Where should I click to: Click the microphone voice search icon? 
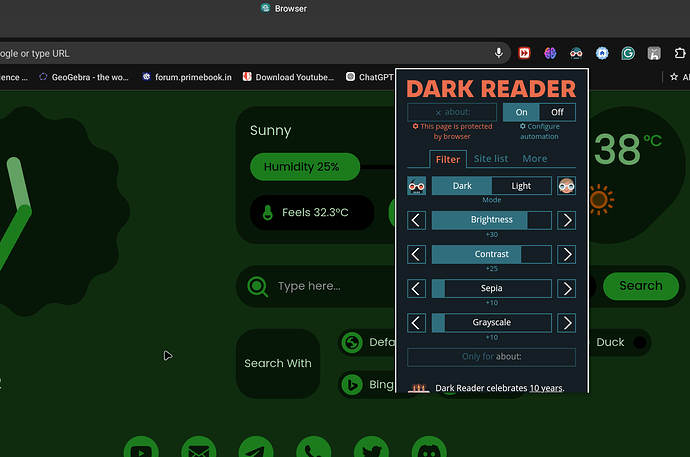click(499, 53)
